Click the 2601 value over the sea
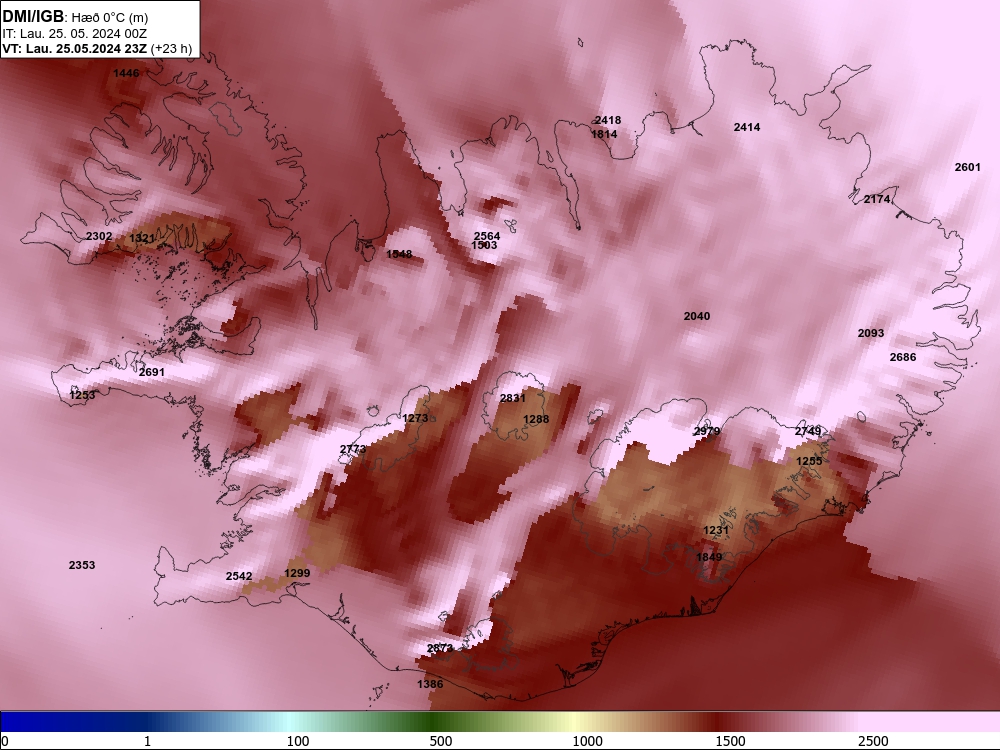 click(967, 167)
